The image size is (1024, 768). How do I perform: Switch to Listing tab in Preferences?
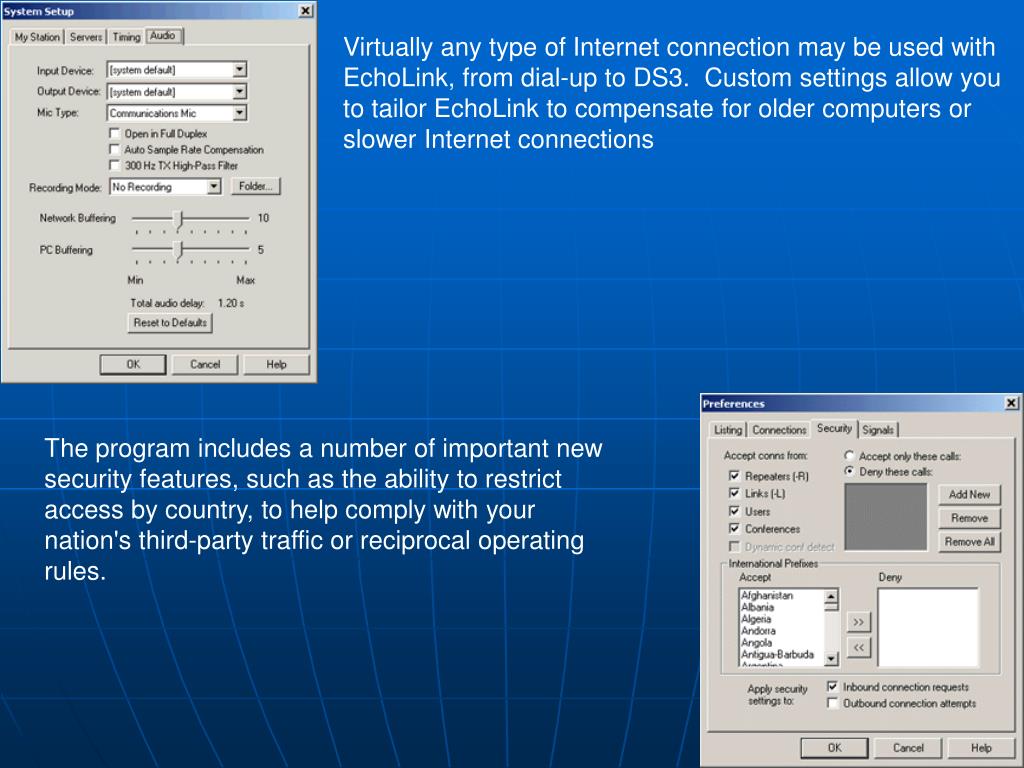pyautogui.click(x=728, y=430)
